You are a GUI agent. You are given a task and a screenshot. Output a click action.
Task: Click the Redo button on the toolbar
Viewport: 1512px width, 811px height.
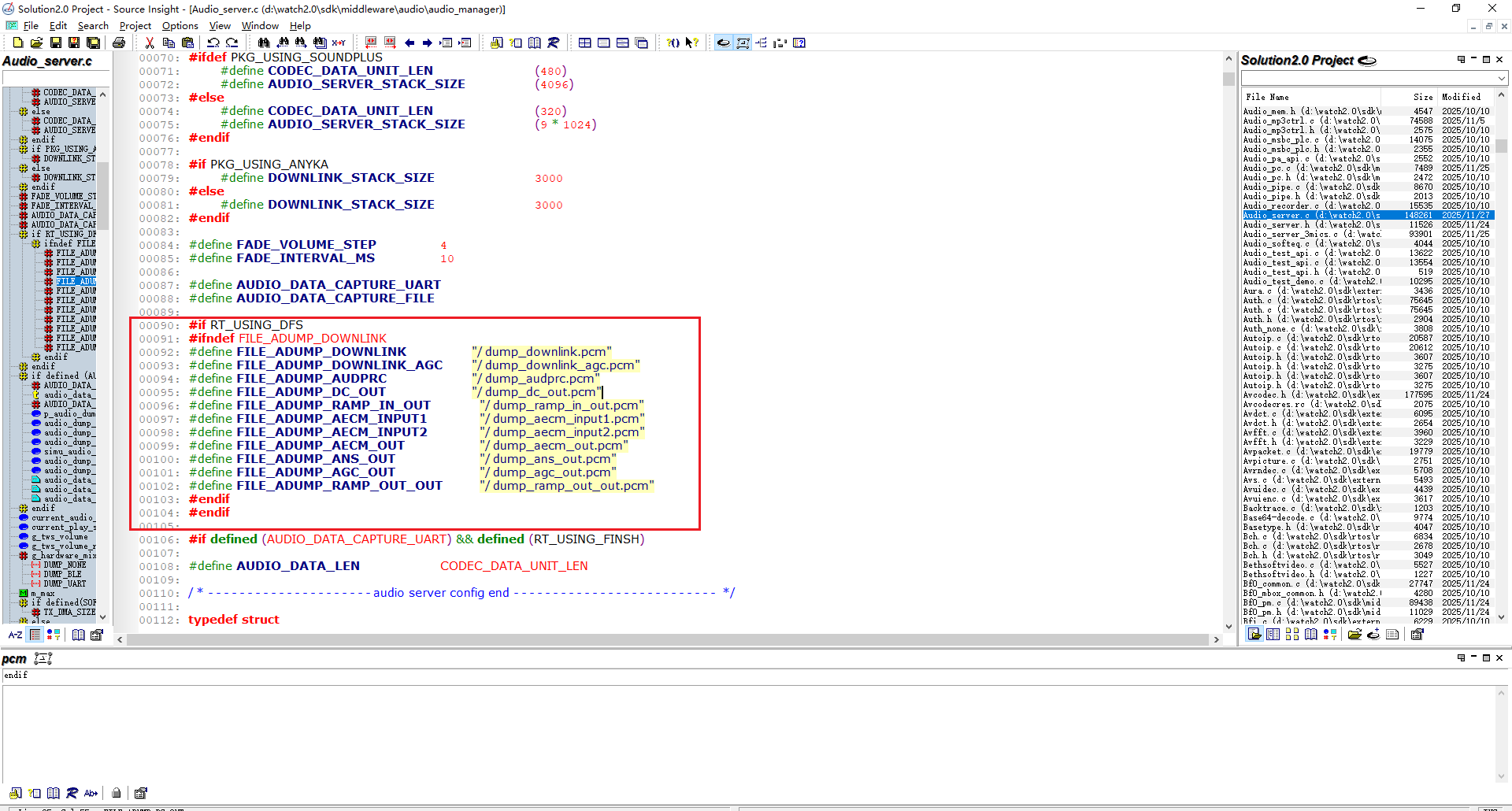tap(232, 43)
